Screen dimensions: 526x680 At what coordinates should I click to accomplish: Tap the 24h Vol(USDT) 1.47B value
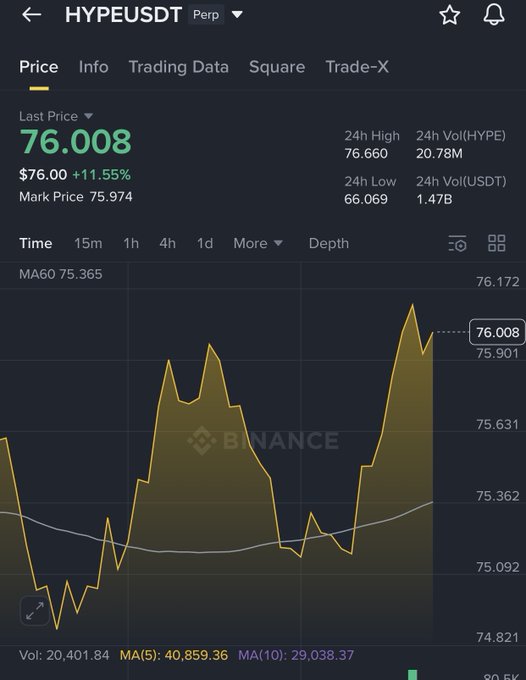pos(434,199)
